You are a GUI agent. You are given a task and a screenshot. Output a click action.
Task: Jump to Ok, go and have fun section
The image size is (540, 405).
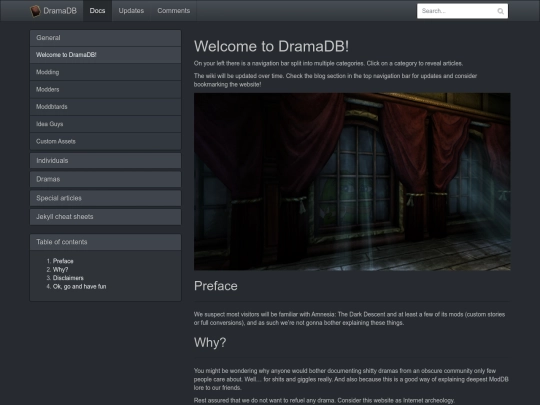pyautogui.click(x=80, y=287)
